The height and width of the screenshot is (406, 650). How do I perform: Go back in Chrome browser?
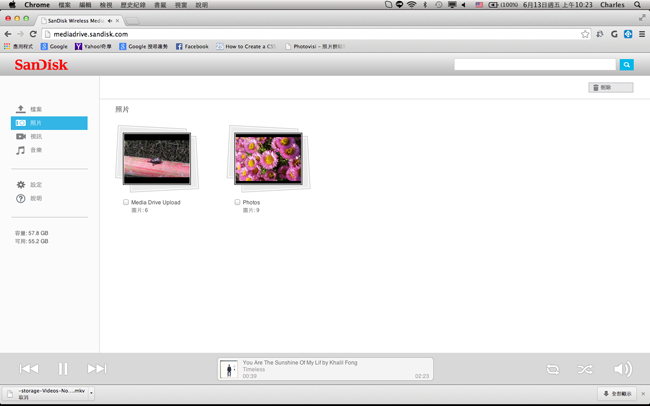pos(7,34)
